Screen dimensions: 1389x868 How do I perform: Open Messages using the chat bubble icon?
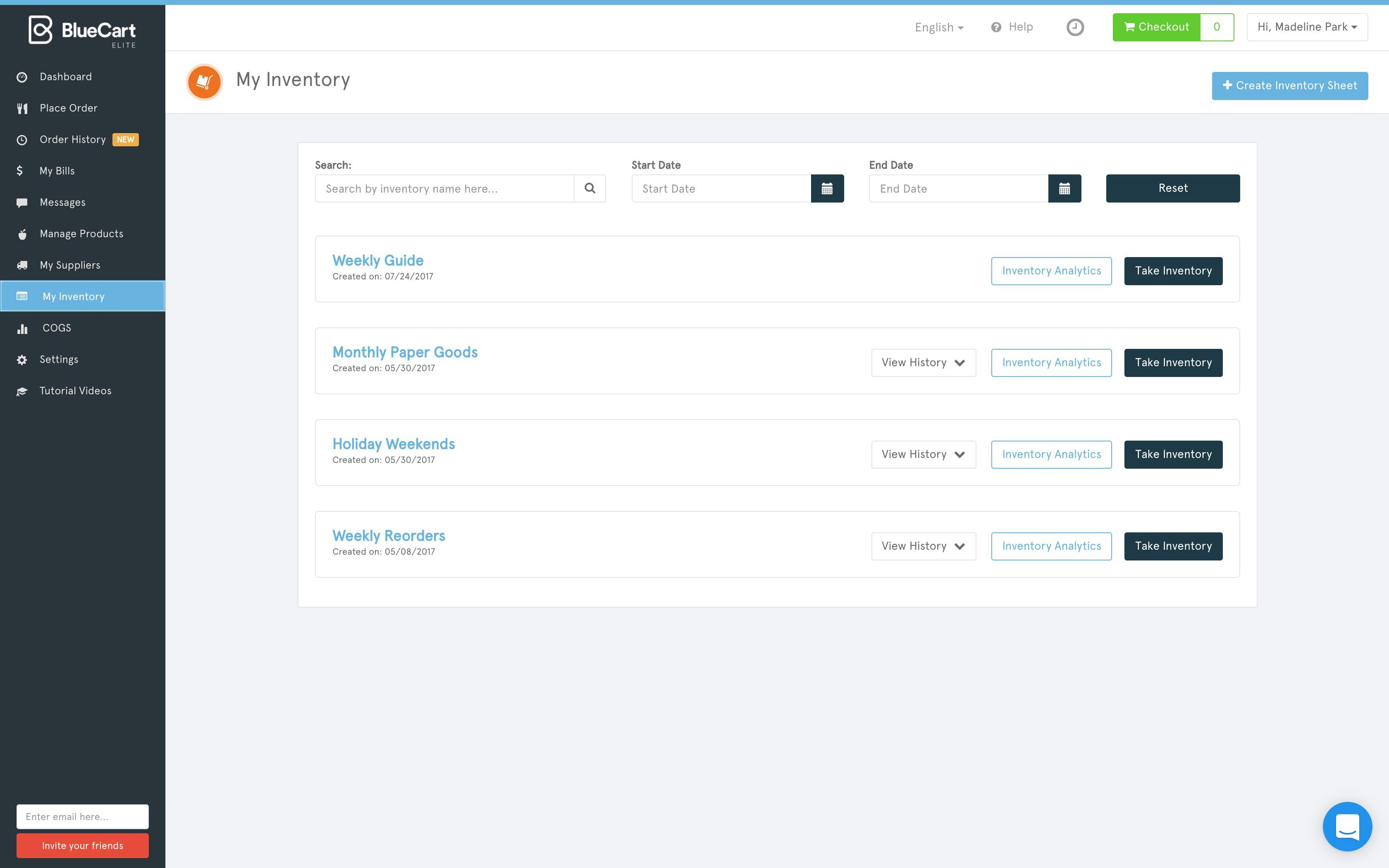coord(22,202)
